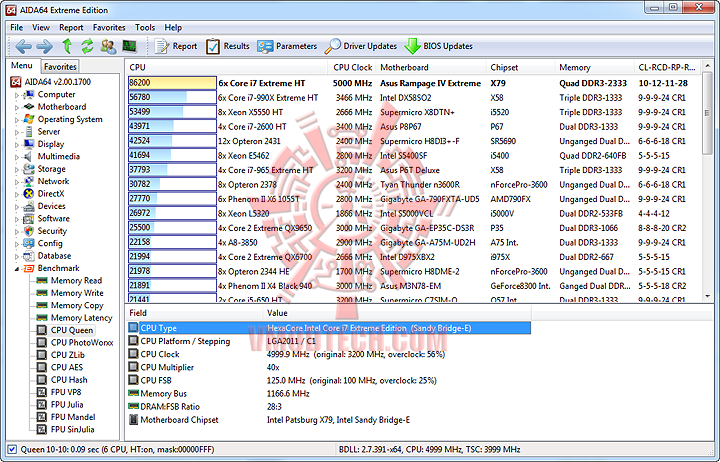Click the green up-level arrow icon
720x462 pixels.
(x=67, y=46)
